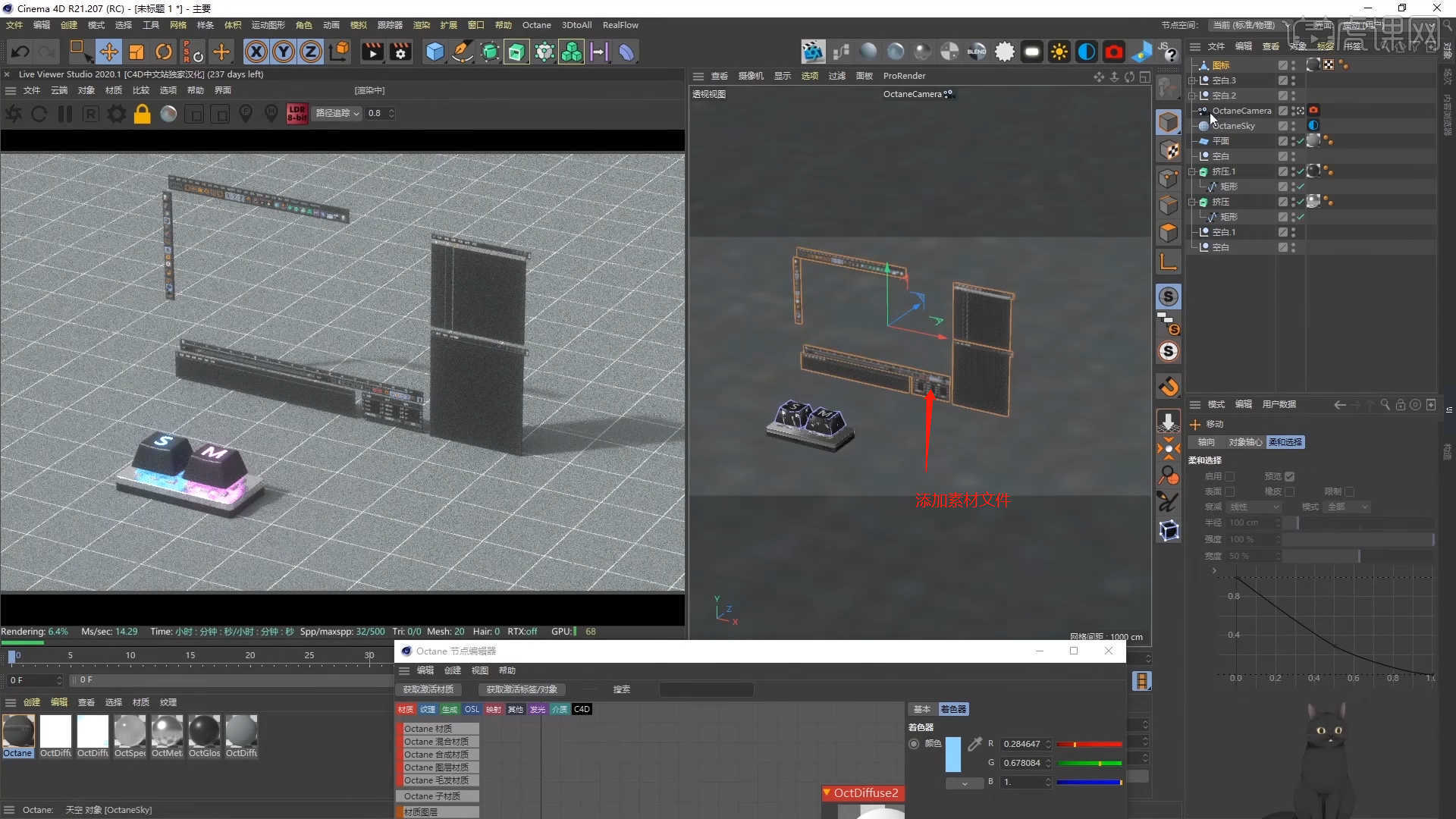Toggle the Y axis lock
The width and height of the screenshot is (1456, 819).
[x=284, y=52]
